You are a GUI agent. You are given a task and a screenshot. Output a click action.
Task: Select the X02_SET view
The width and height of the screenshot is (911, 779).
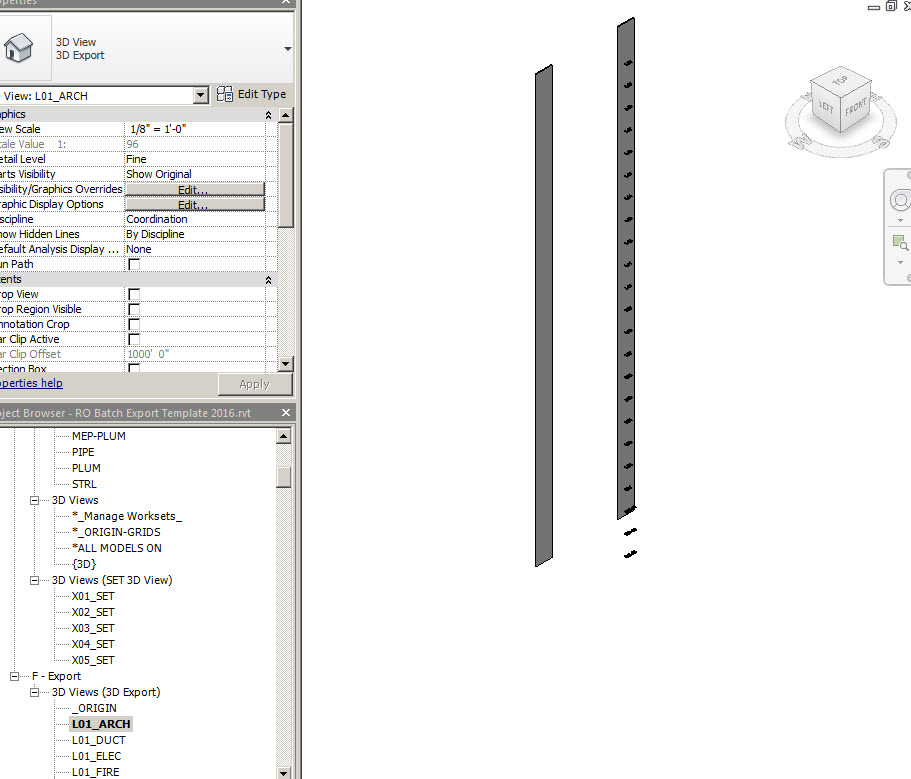pyautogui.click(x=93, y=612)
